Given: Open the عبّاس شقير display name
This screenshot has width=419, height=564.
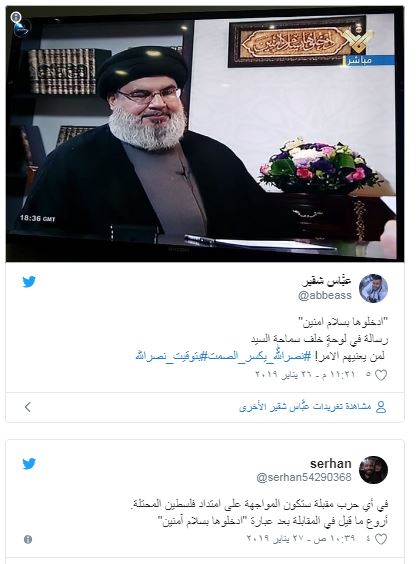Looking at the screenshot, I should (327, 281).
